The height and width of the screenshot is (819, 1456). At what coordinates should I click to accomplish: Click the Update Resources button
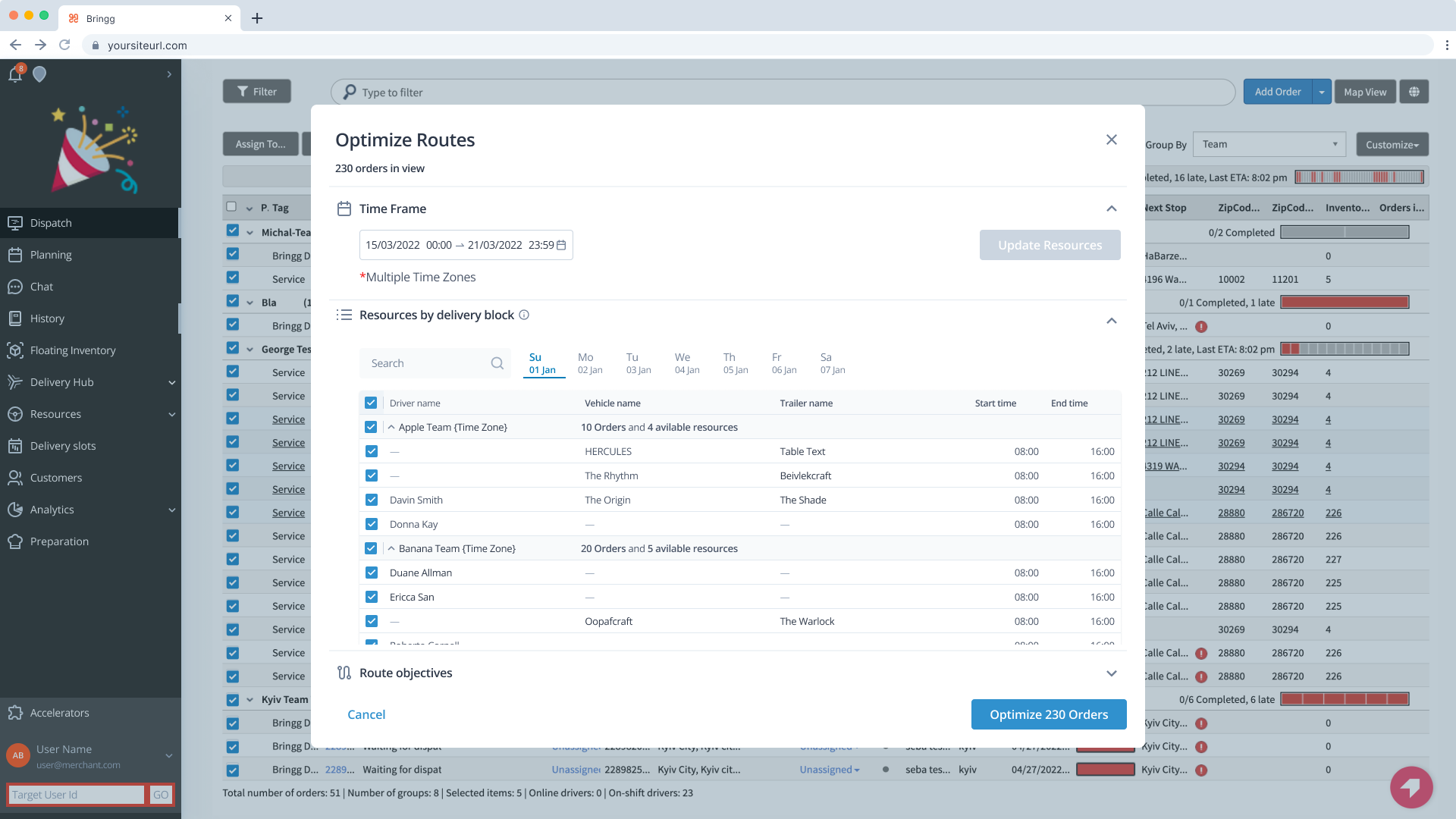(x=1050, y=245)
